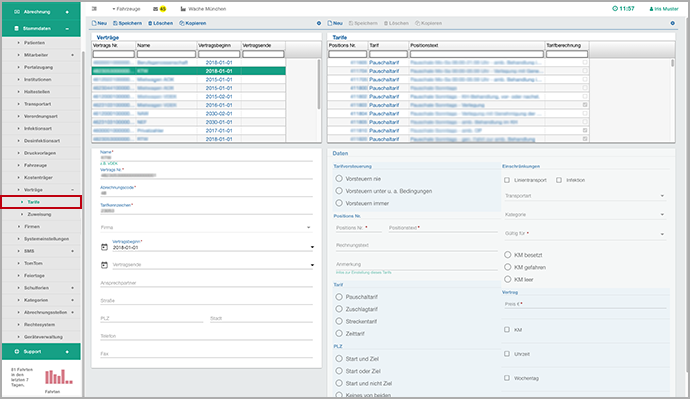This screenshot has height=399, width=690.
Task: Click the Support section icon in sidebar
Action: tap(17, 351)
